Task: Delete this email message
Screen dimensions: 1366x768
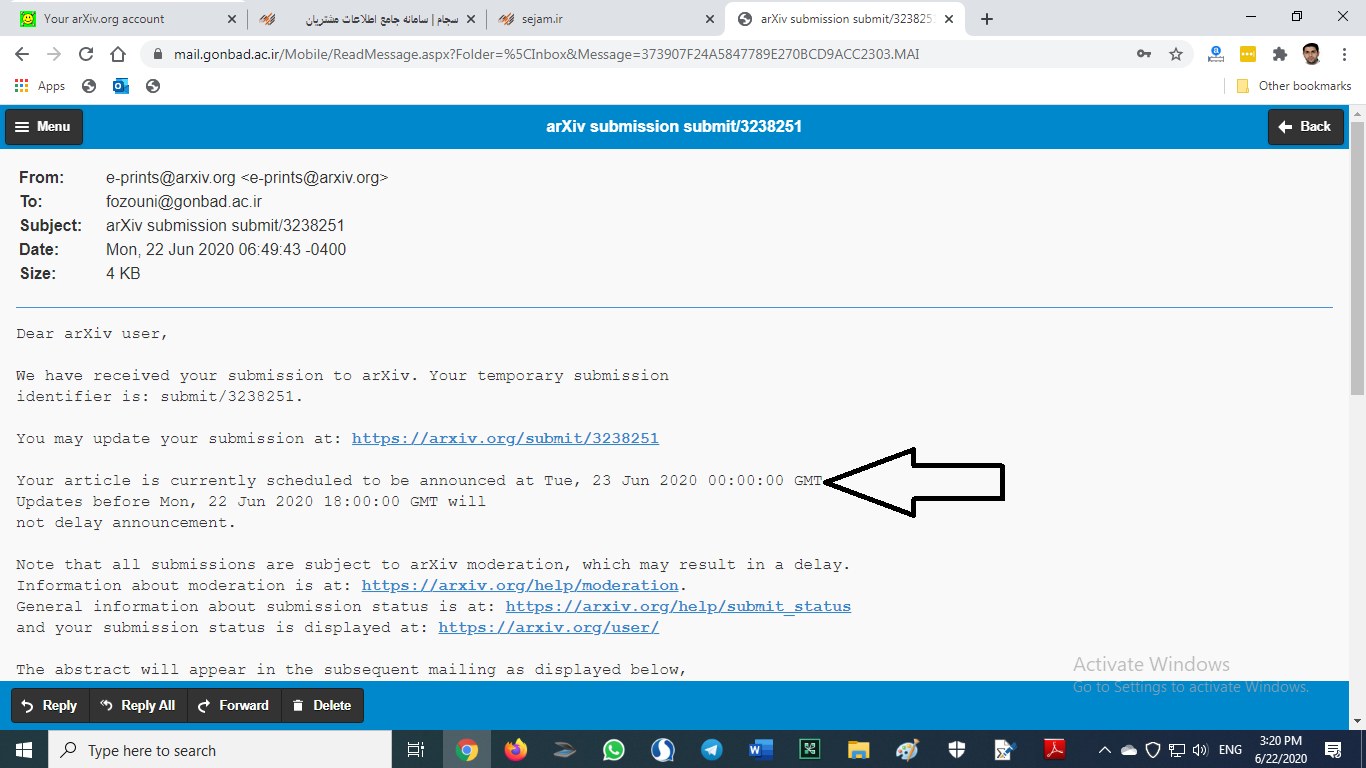Action: 322,705
